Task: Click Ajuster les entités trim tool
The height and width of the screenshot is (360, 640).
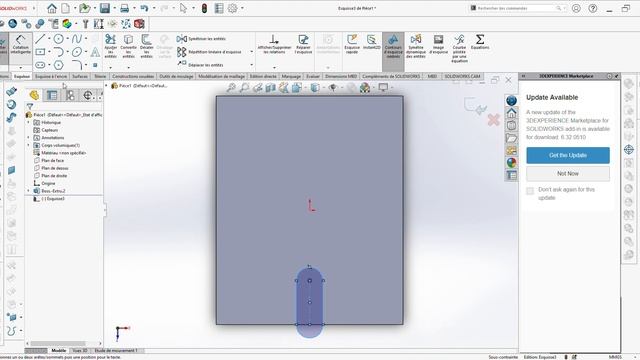Action: 111,46
